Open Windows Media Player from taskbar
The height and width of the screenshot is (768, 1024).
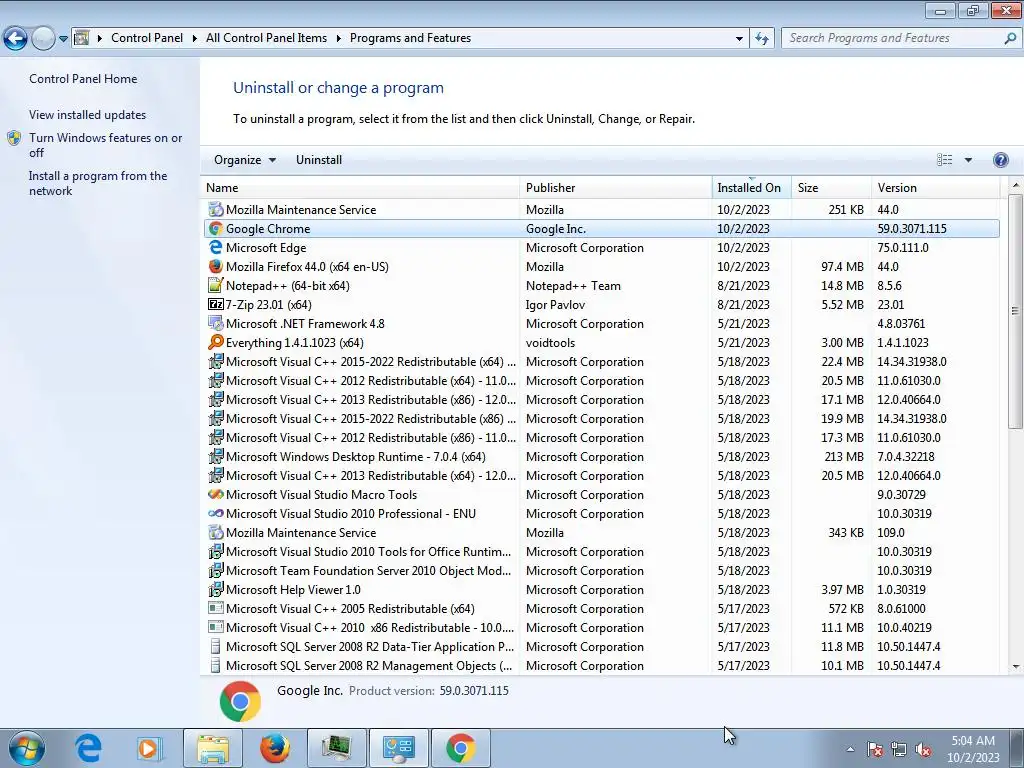point(148,748)
